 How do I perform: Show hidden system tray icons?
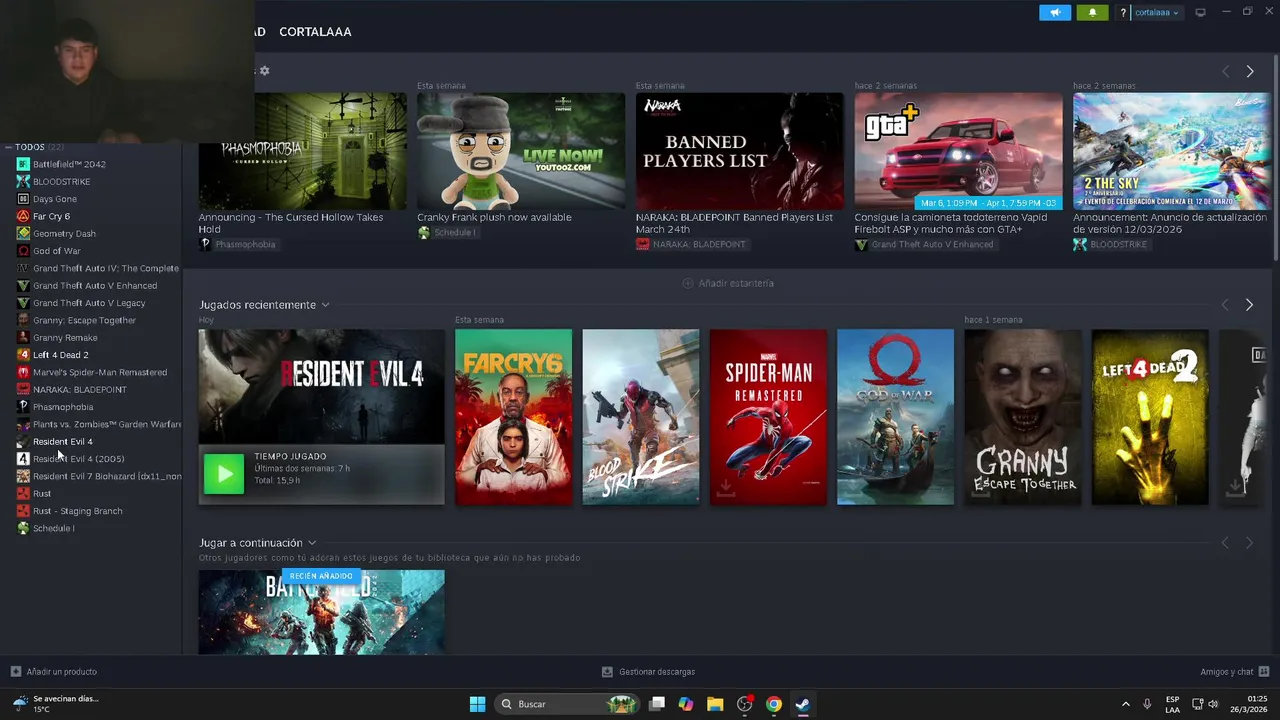pyautogui.click(x=1125, y=704)
